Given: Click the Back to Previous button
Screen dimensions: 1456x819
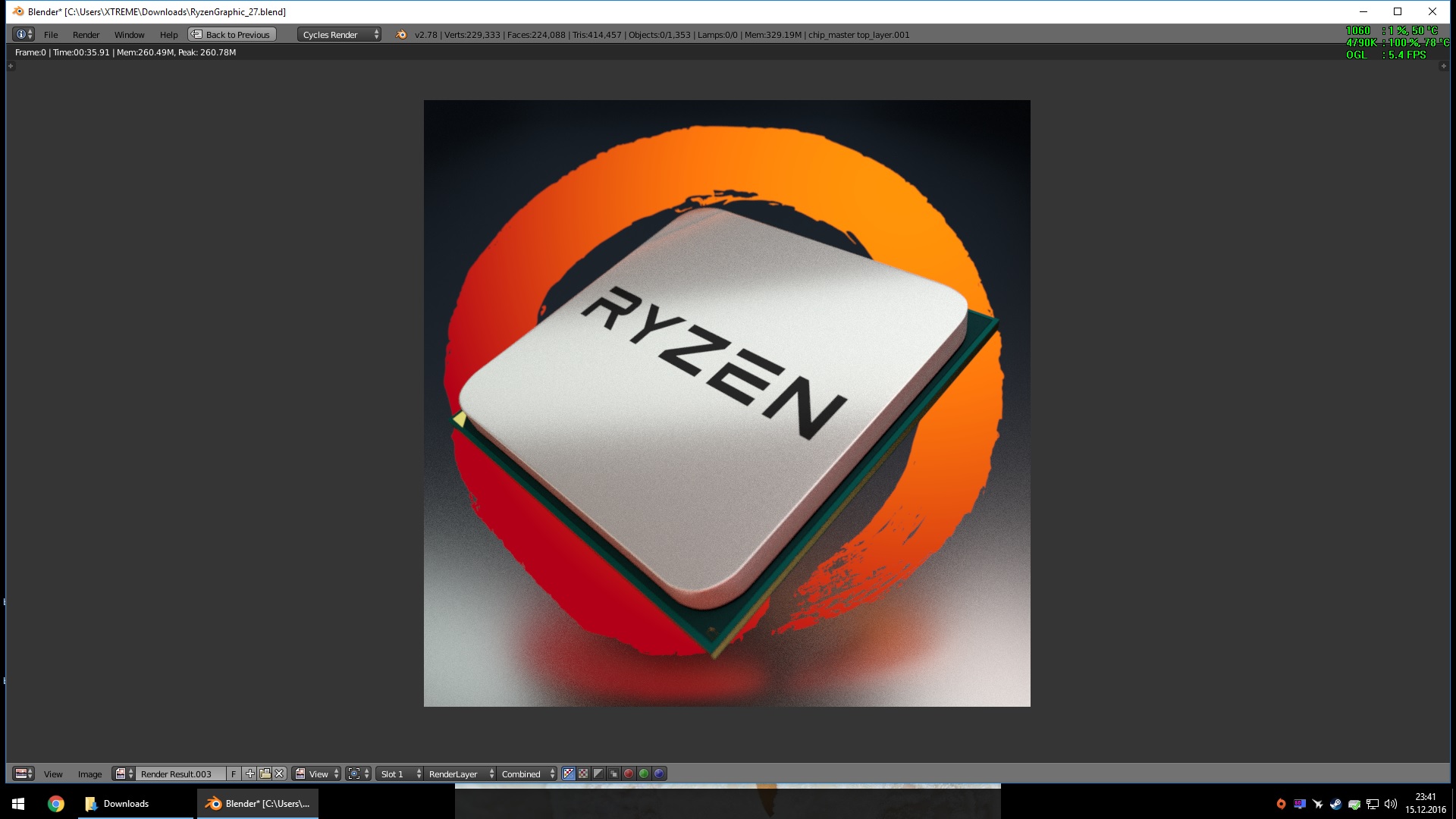Looking at the screenshot, I should coord(232,34).
